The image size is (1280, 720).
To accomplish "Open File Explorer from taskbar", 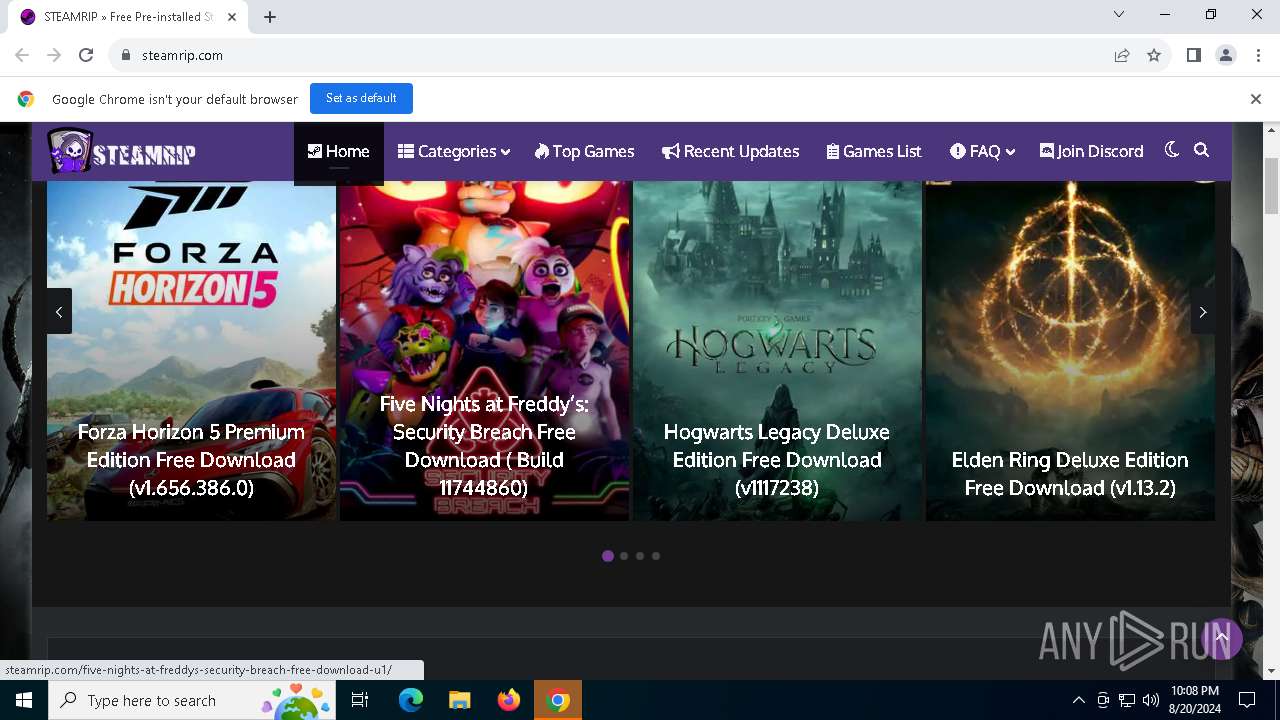I will [459, 700].
